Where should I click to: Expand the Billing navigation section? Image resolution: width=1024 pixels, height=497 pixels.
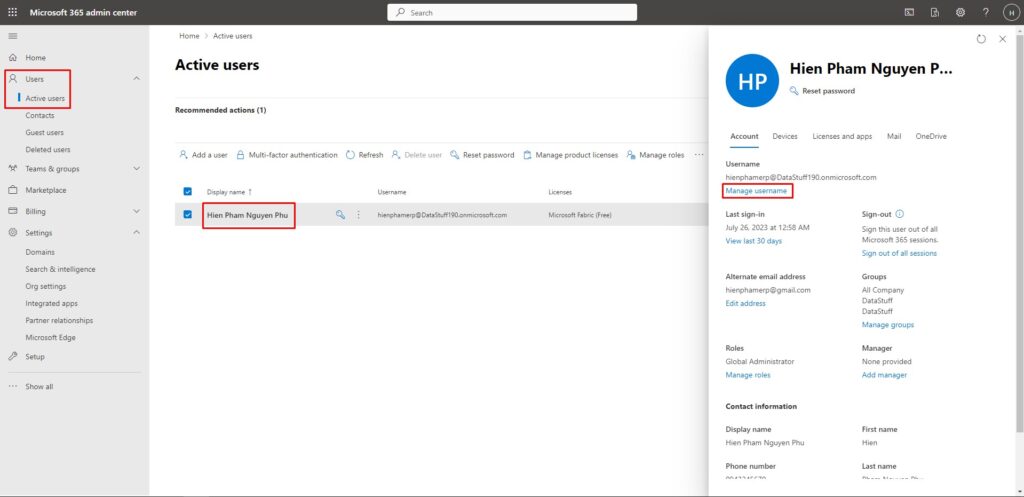tap(137, 211)
